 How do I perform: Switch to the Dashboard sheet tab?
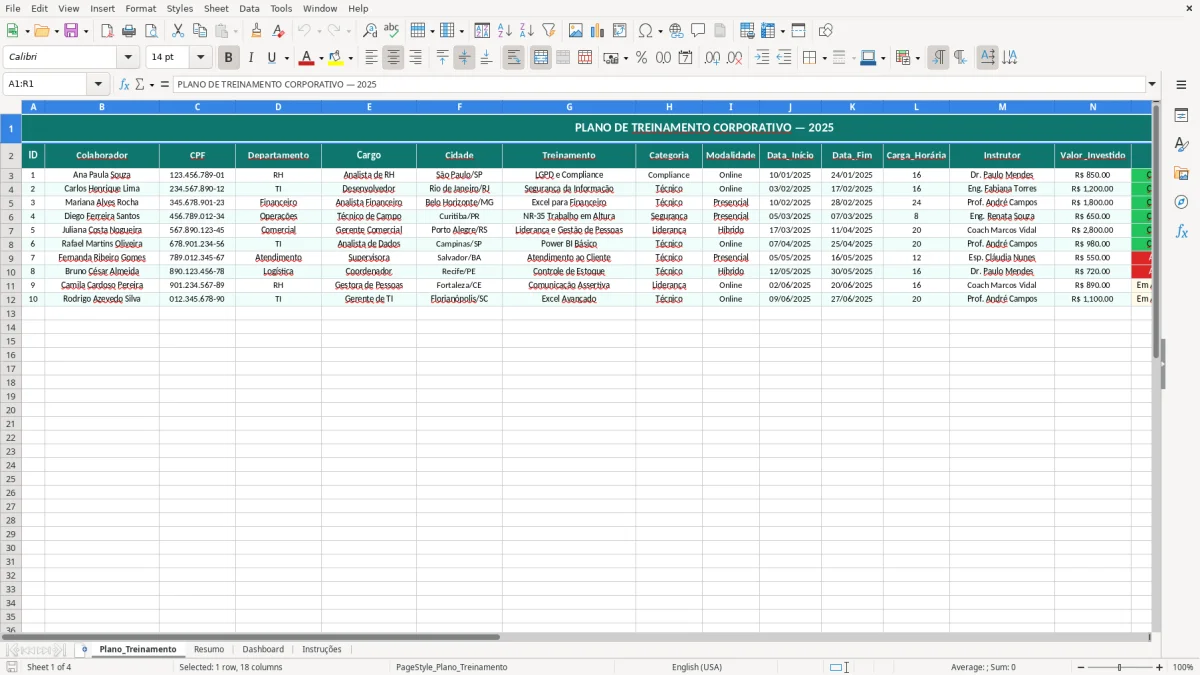click(263, 650)
